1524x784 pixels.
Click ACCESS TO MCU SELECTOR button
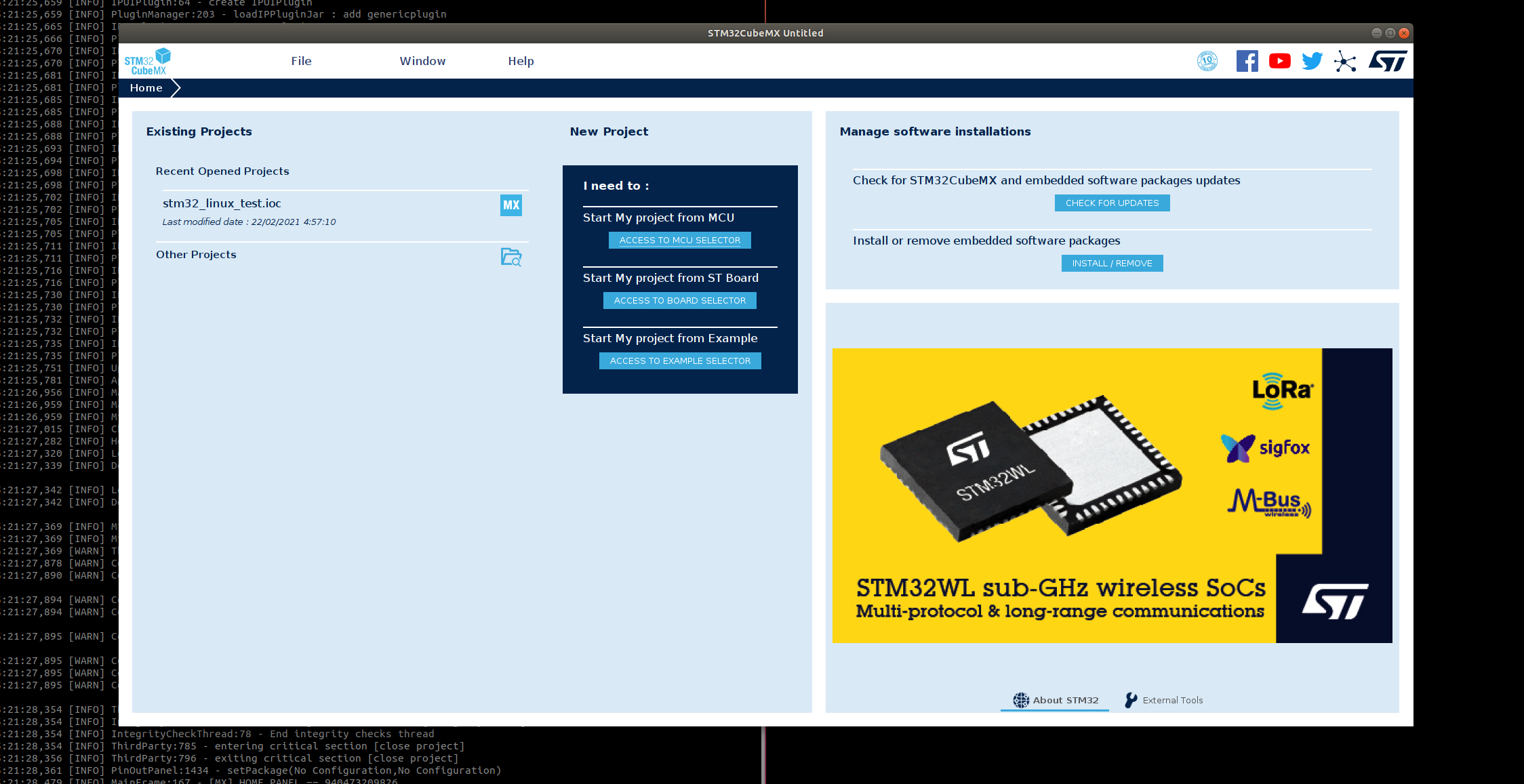[679, 241]
